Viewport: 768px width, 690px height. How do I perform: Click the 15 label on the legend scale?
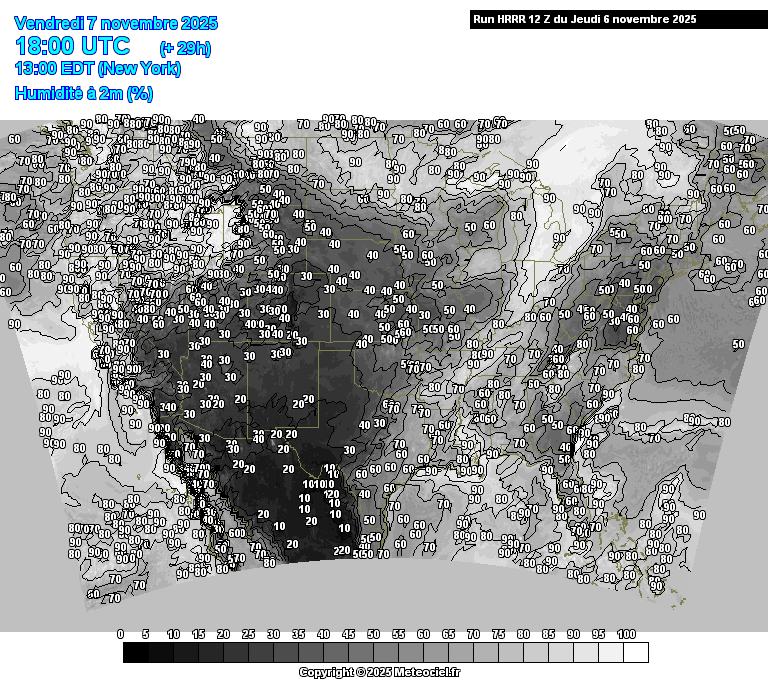point(198,634)
